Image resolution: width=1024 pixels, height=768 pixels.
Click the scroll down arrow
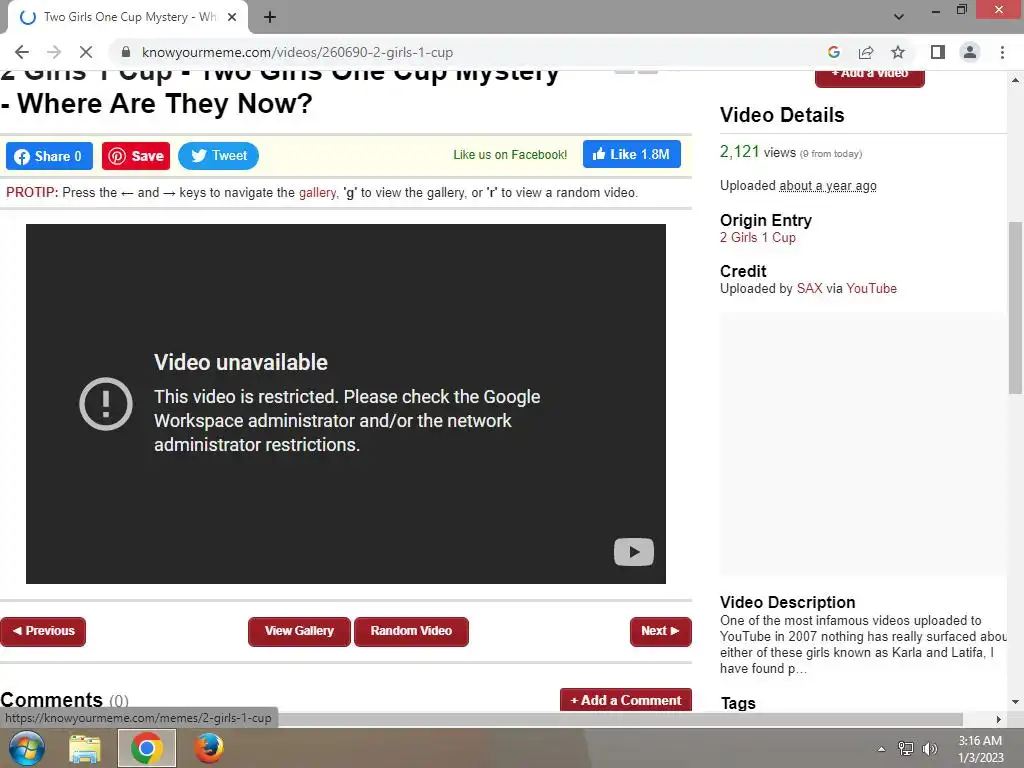click(1015, 702)
